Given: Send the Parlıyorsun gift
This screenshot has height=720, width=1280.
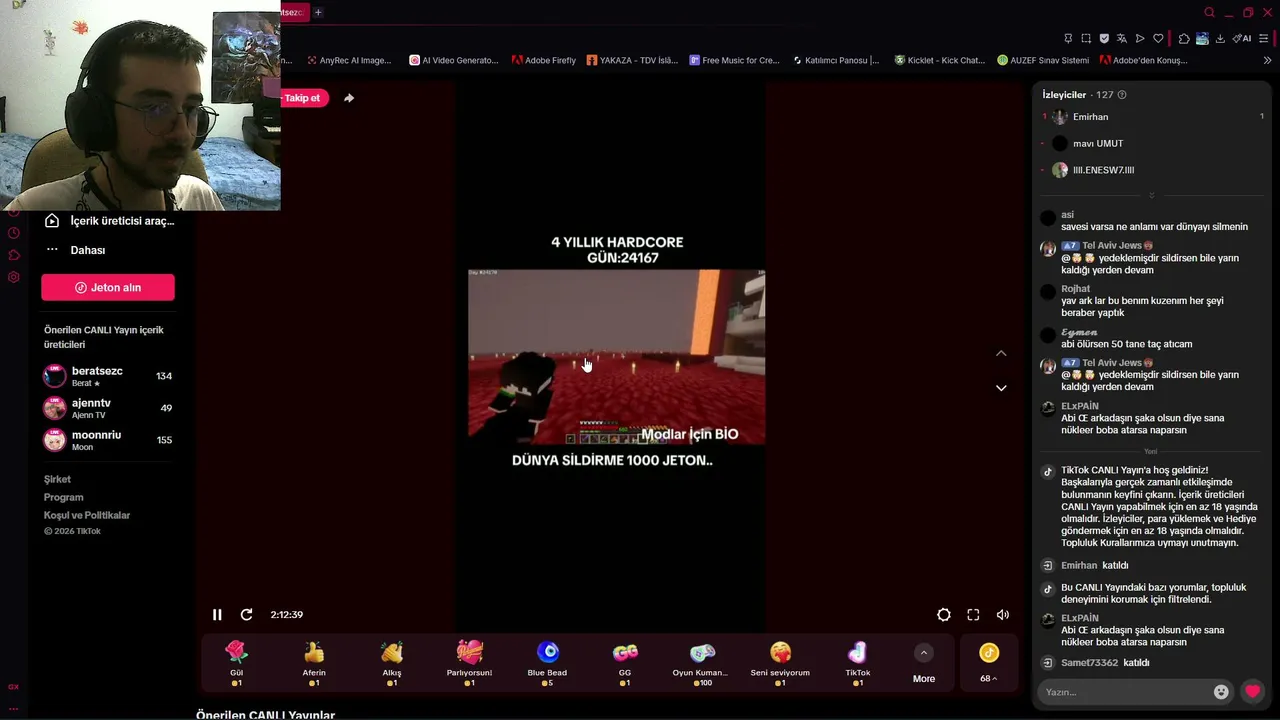Looking at the screenshot, I should pyautogui.click(x=470, y=664).
